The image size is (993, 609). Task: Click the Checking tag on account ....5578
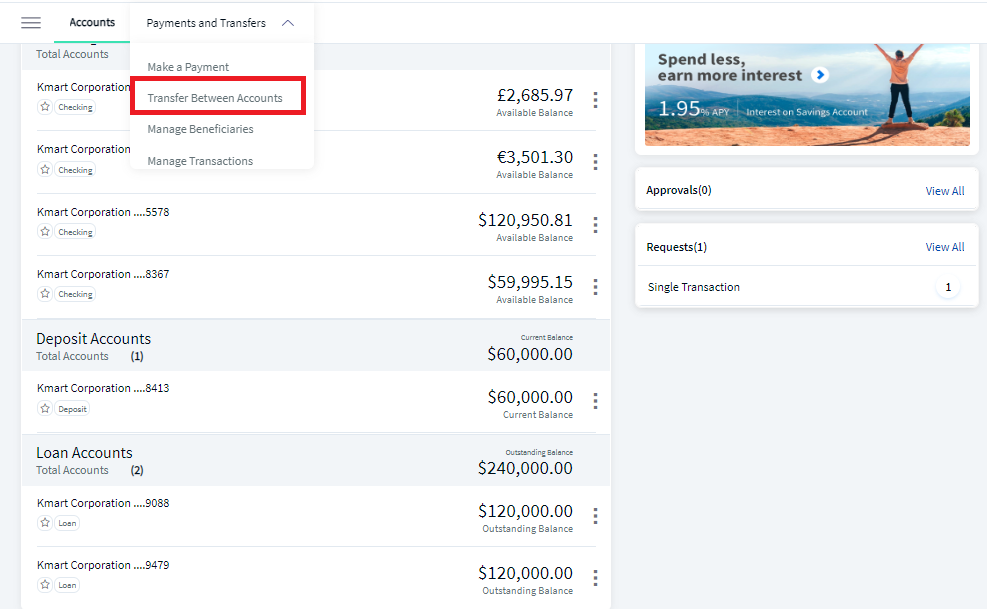click(75, 232)
